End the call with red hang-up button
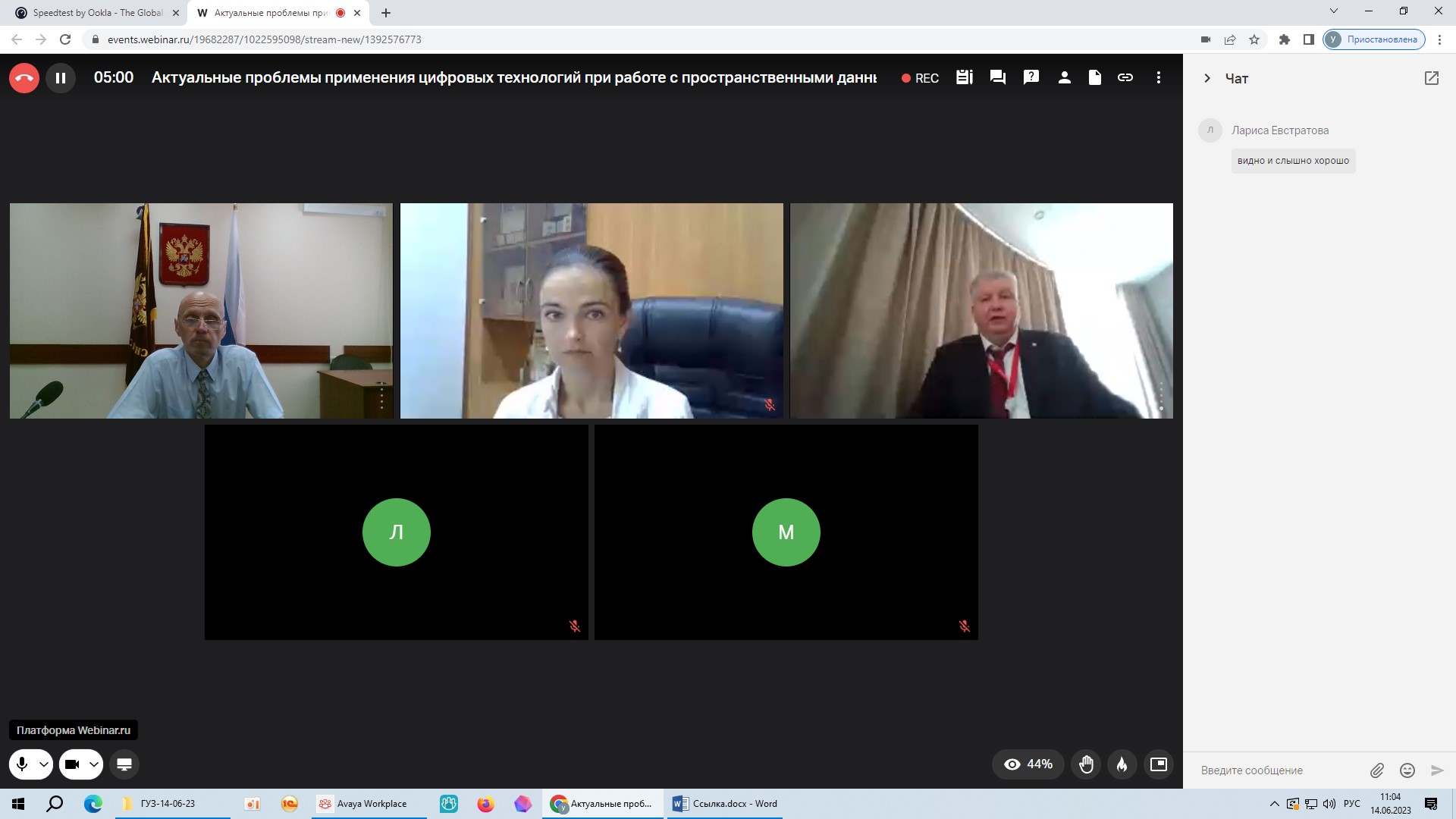 click(x=24, y=77)
